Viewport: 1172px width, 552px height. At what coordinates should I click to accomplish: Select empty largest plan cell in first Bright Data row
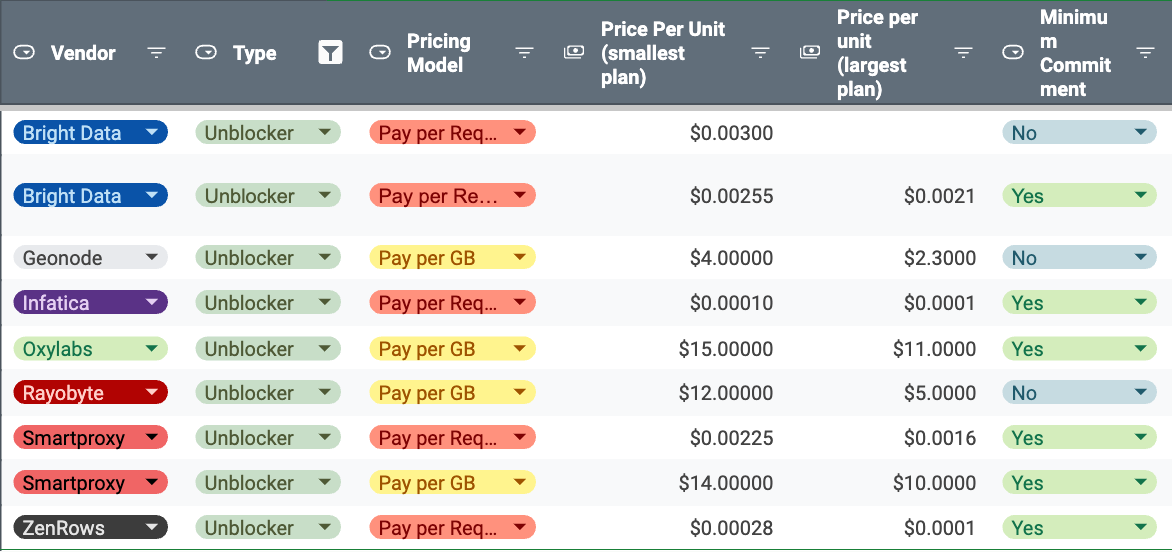(x=887, y=133)
